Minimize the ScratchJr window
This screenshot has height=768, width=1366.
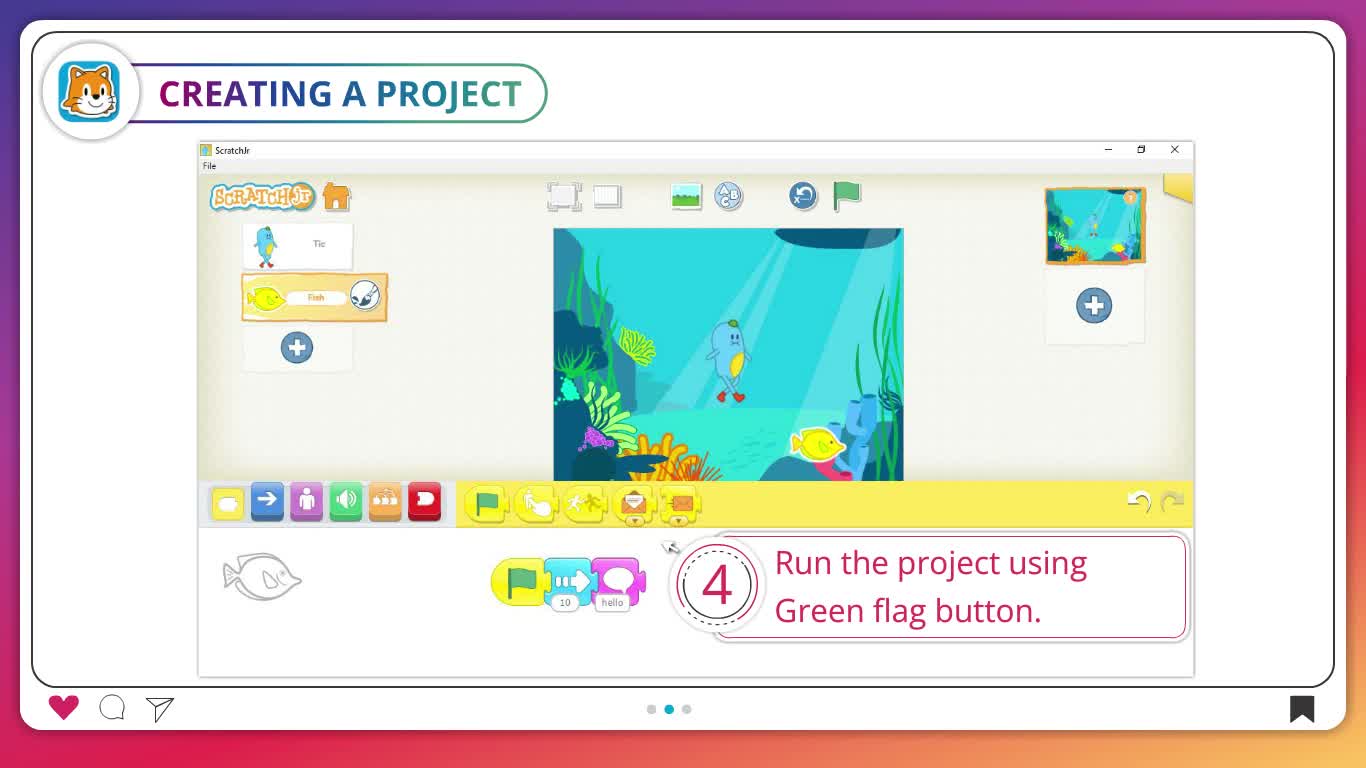pyautogui.click(x=1108, y=150)
